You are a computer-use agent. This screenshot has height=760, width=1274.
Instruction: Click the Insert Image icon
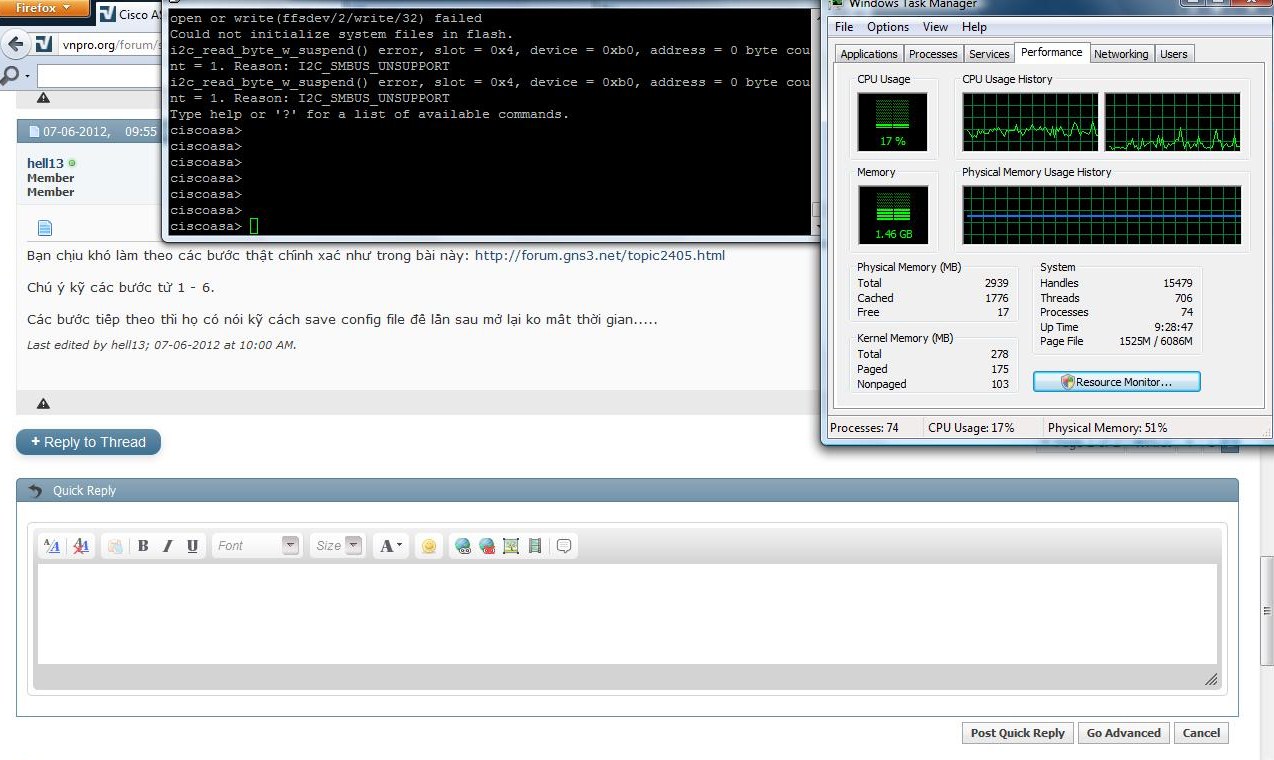tap(511, 546)
